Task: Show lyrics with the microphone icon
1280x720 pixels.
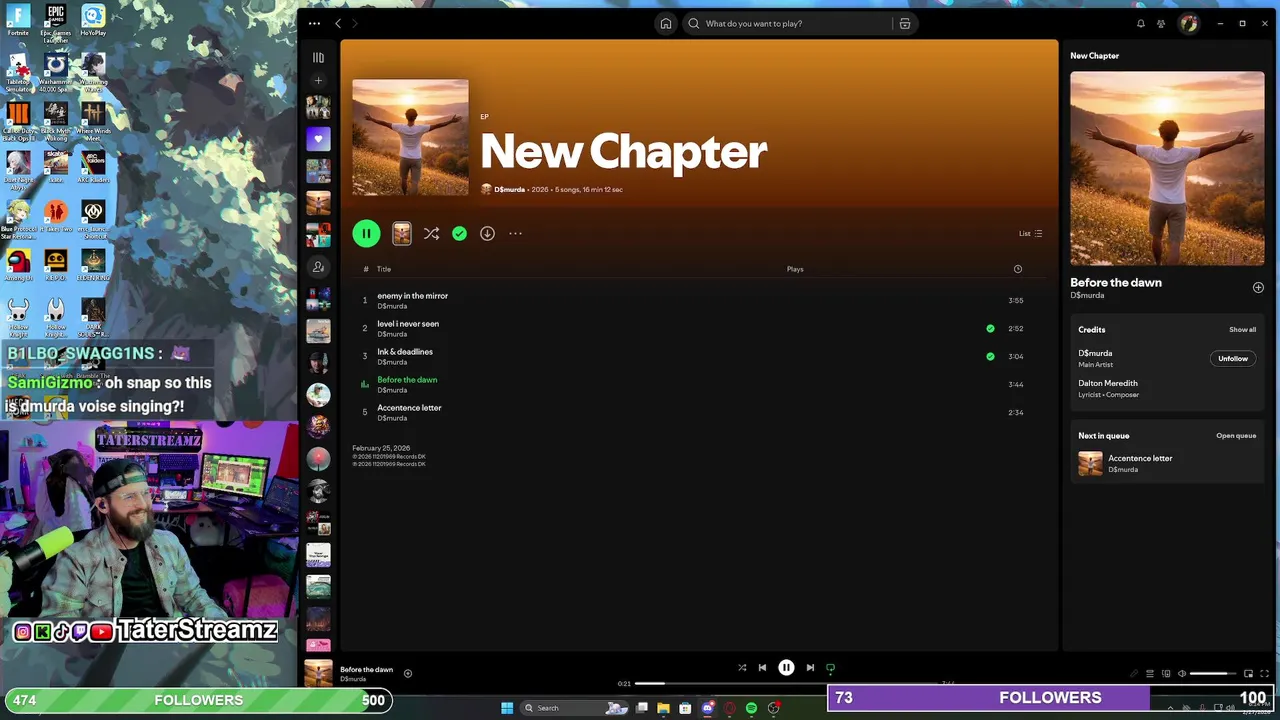Action: pos(1134,673)
